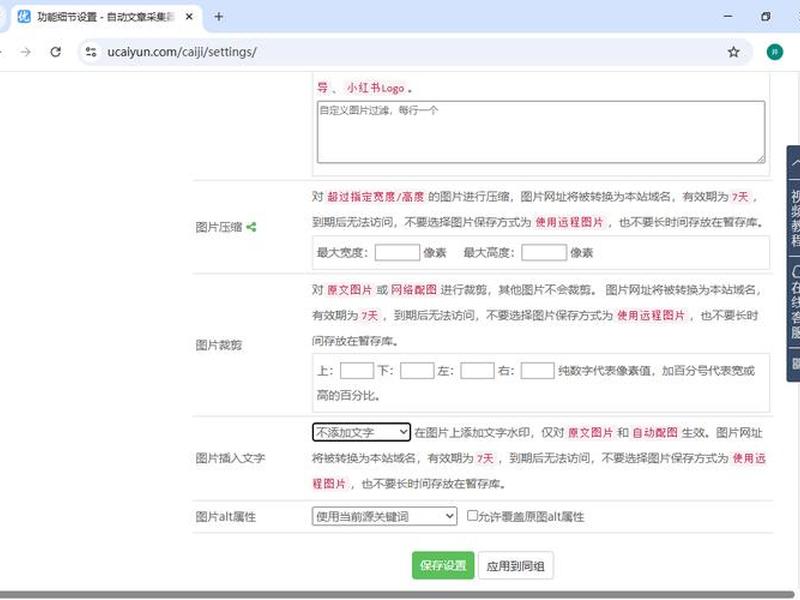Open the 使用当前源关键词 alt dropdown
This screenshot has height=600, width=800.
click(384, 516)
